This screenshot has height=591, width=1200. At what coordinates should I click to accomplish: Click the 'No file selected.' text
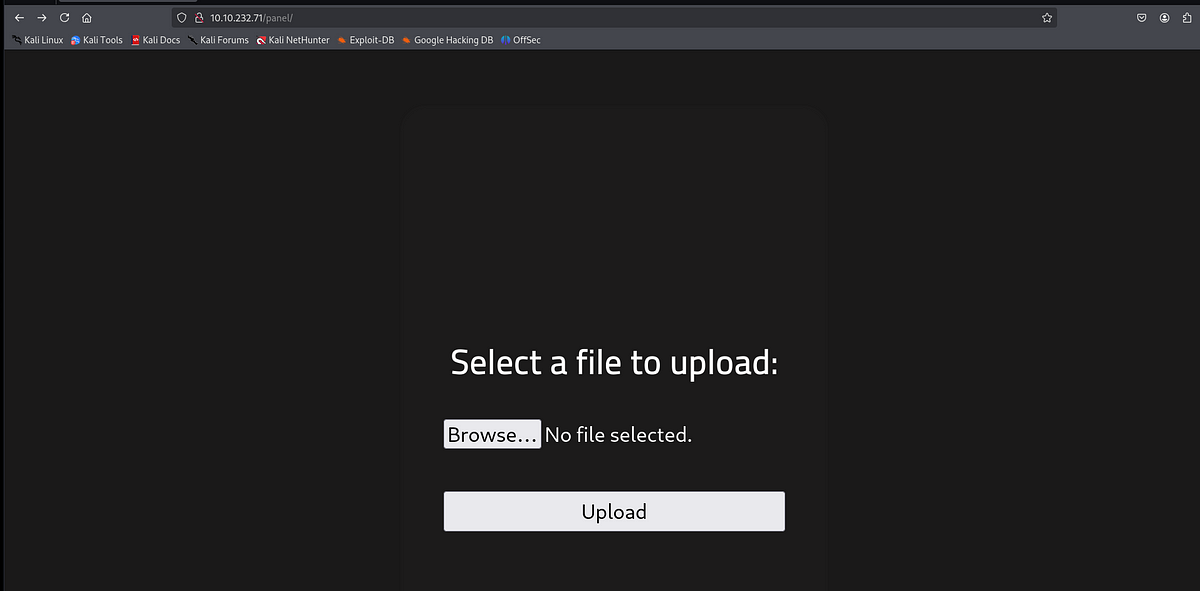pos(618,435)
